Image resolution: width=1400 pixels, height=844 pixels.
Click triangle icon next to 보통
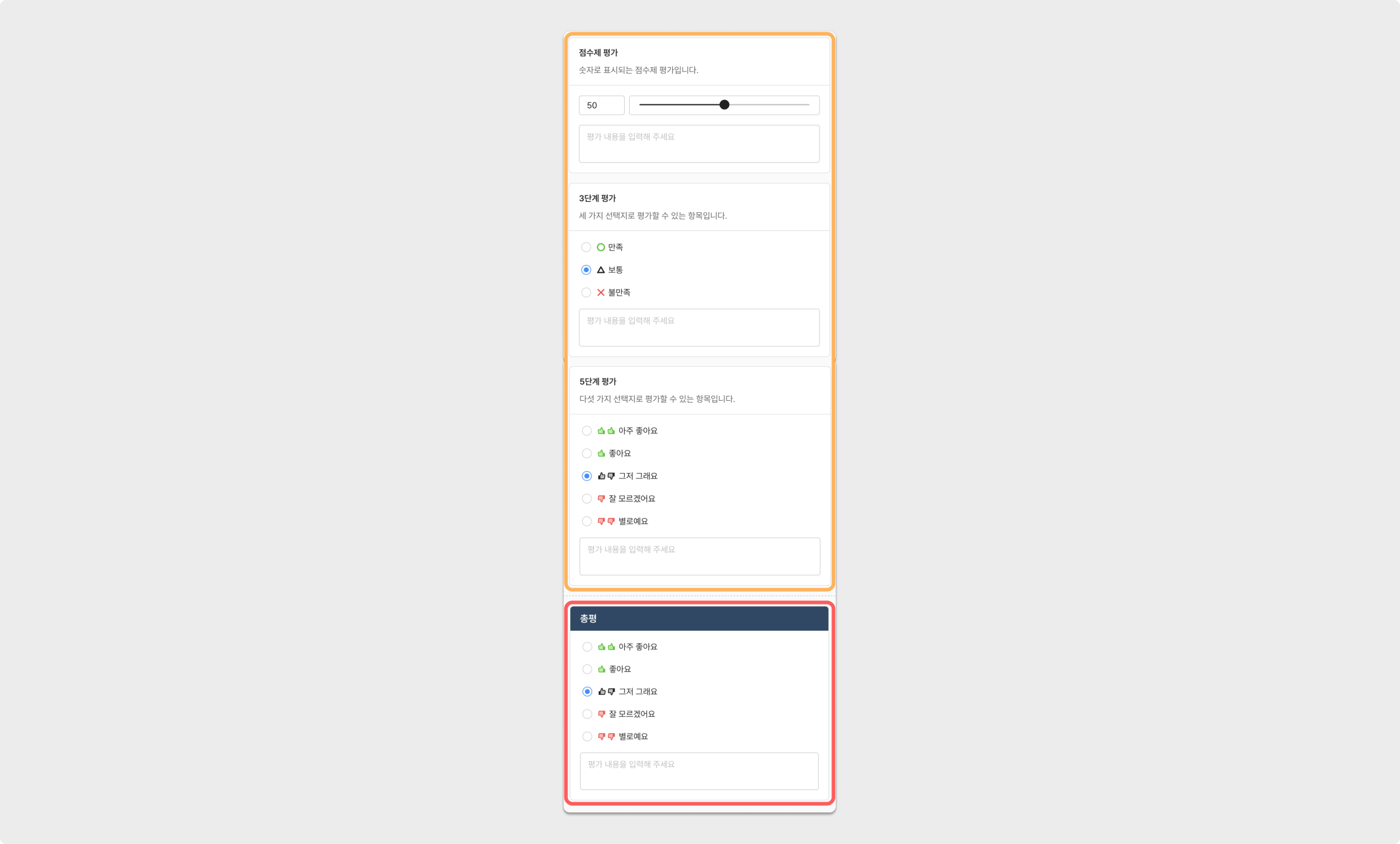[x=601, y=270]
